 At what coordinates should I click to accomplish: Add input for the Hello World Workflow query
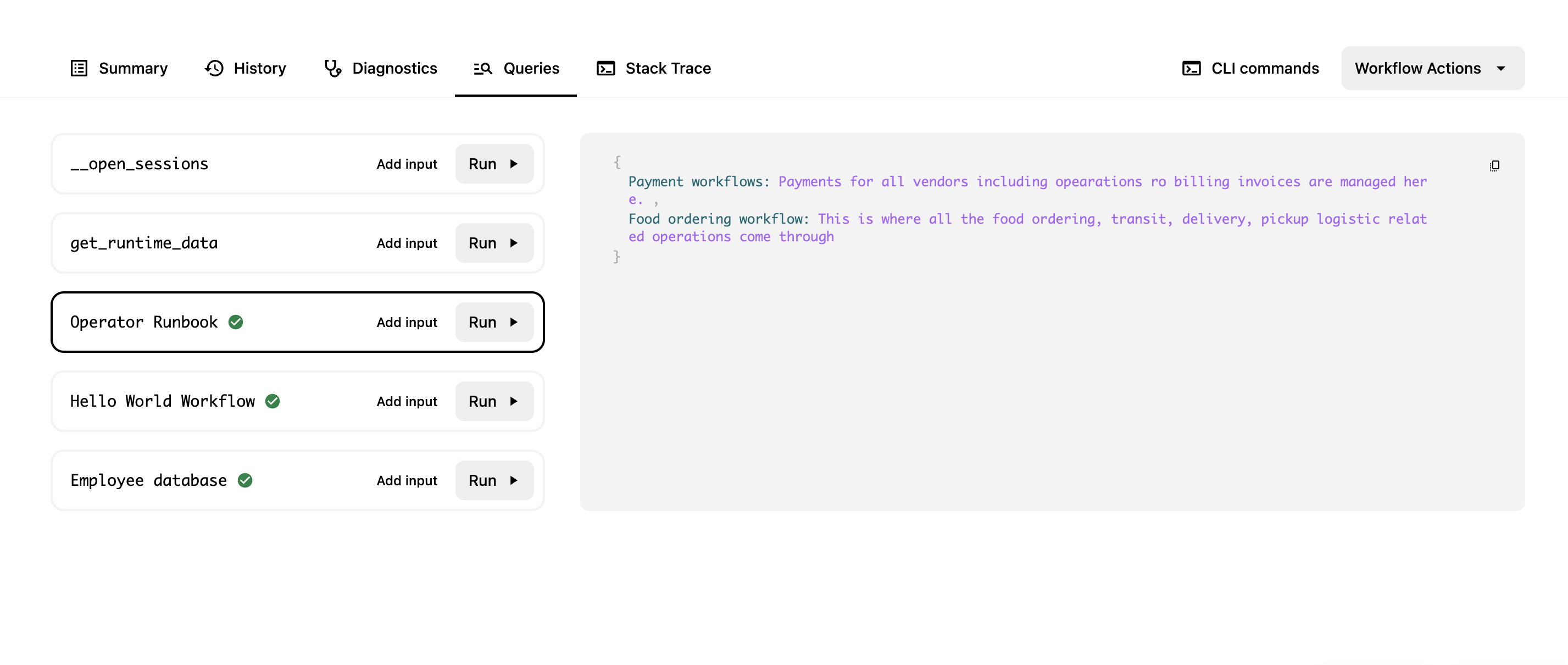pyautogui.click(x=406, y=401)
